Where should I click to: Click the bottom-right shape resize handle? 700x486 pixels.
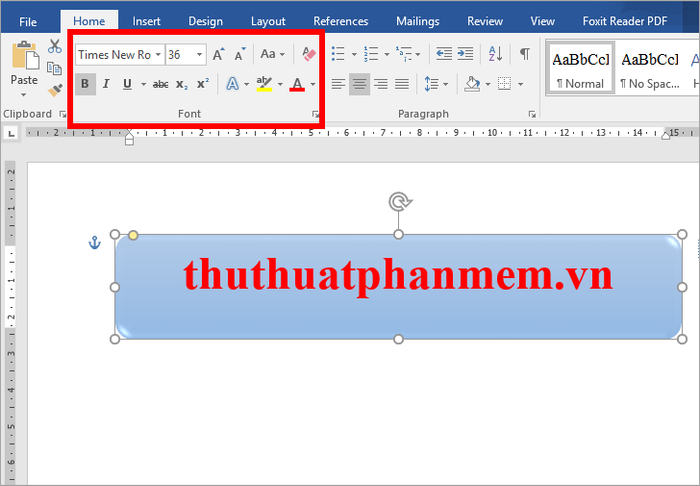tap(682, 339)
